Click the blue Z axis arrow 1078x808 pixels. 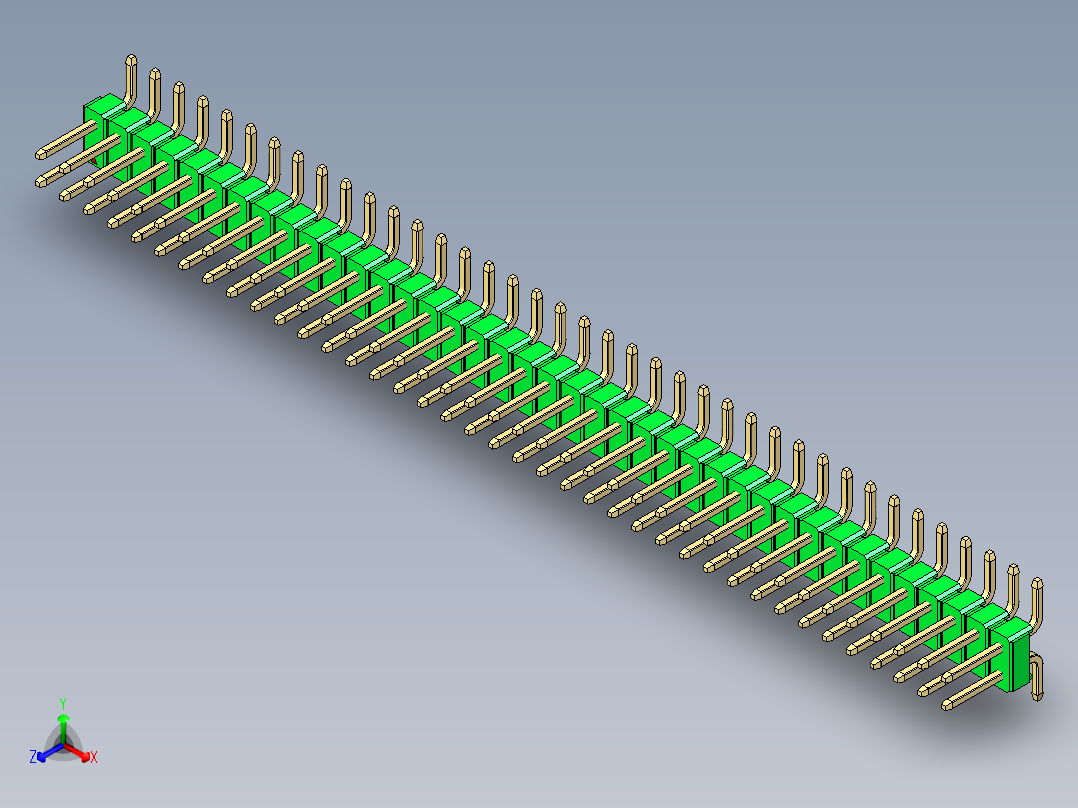point(42,758)
